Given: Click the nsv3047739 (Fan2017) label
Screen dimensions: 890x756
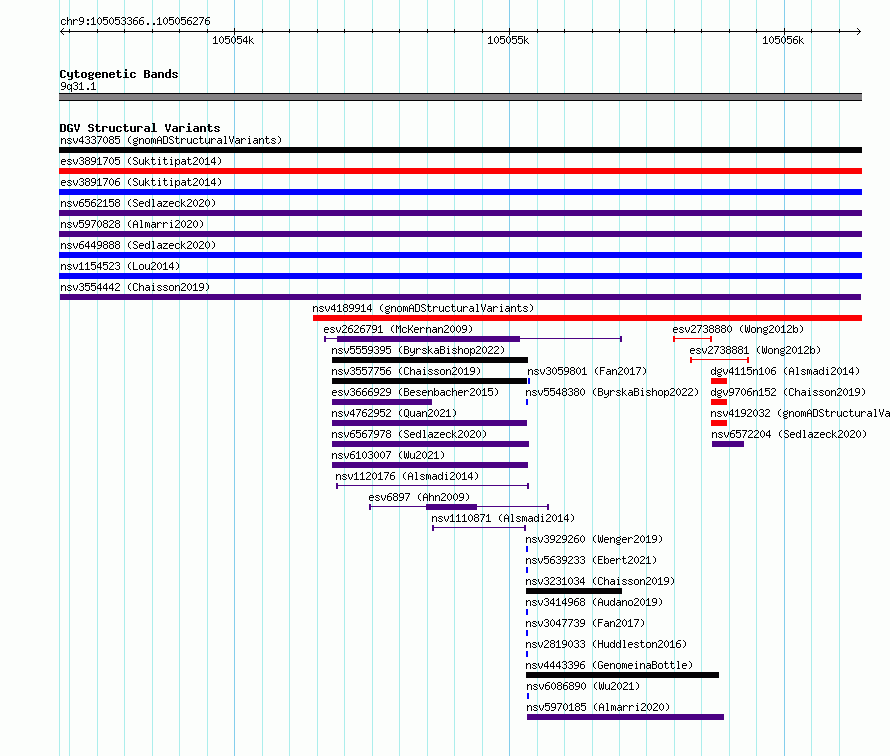Looking at the screenshot, I should click(x=585, y=623).
